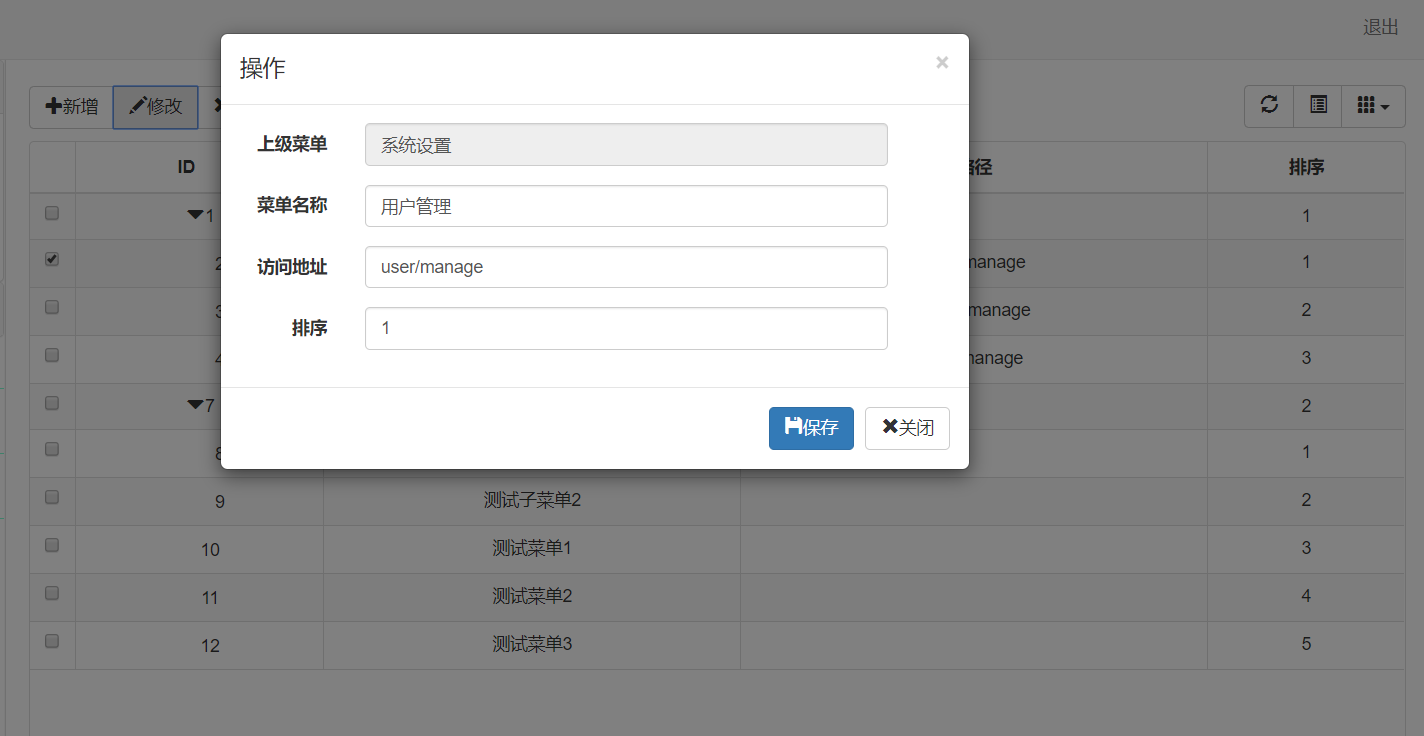
Task: Click the 排序 input field showing 1
Action: pyautogui.click(x=626, y=328)
